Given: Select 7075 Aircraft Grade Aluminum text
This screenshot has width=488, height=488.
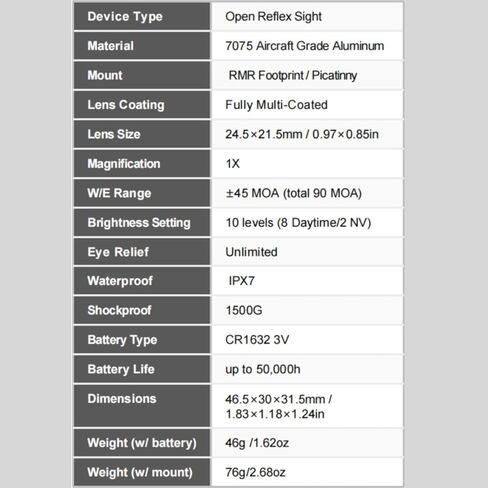Looking at the screenshot, I should coord(305,46).
